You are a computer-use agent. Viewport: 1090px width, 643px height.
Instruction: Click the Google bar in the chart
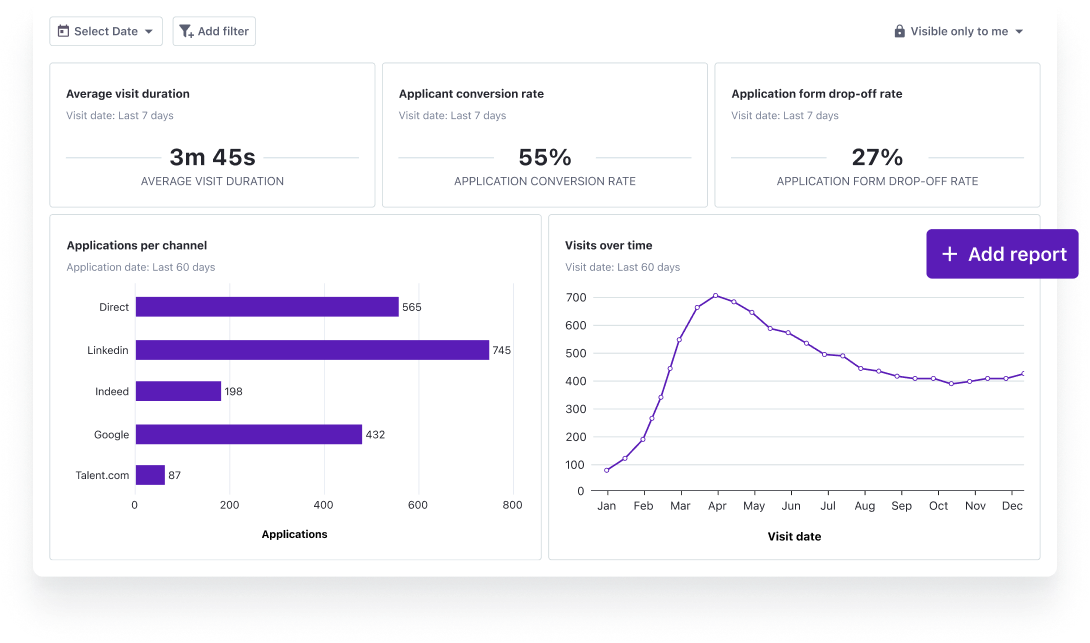pos(249,434)
